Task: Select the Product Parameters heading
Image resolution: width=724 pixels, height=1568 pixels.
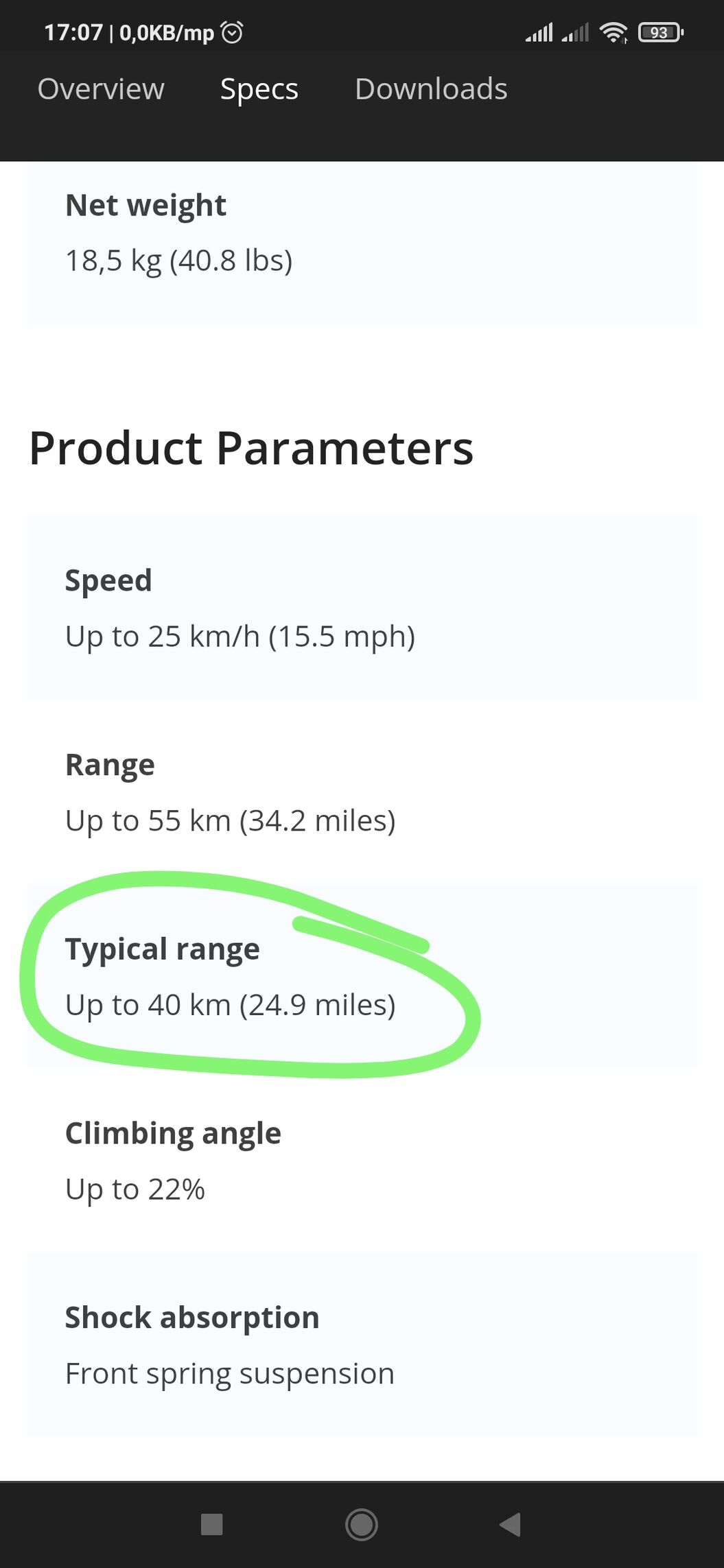Action: 251,449
